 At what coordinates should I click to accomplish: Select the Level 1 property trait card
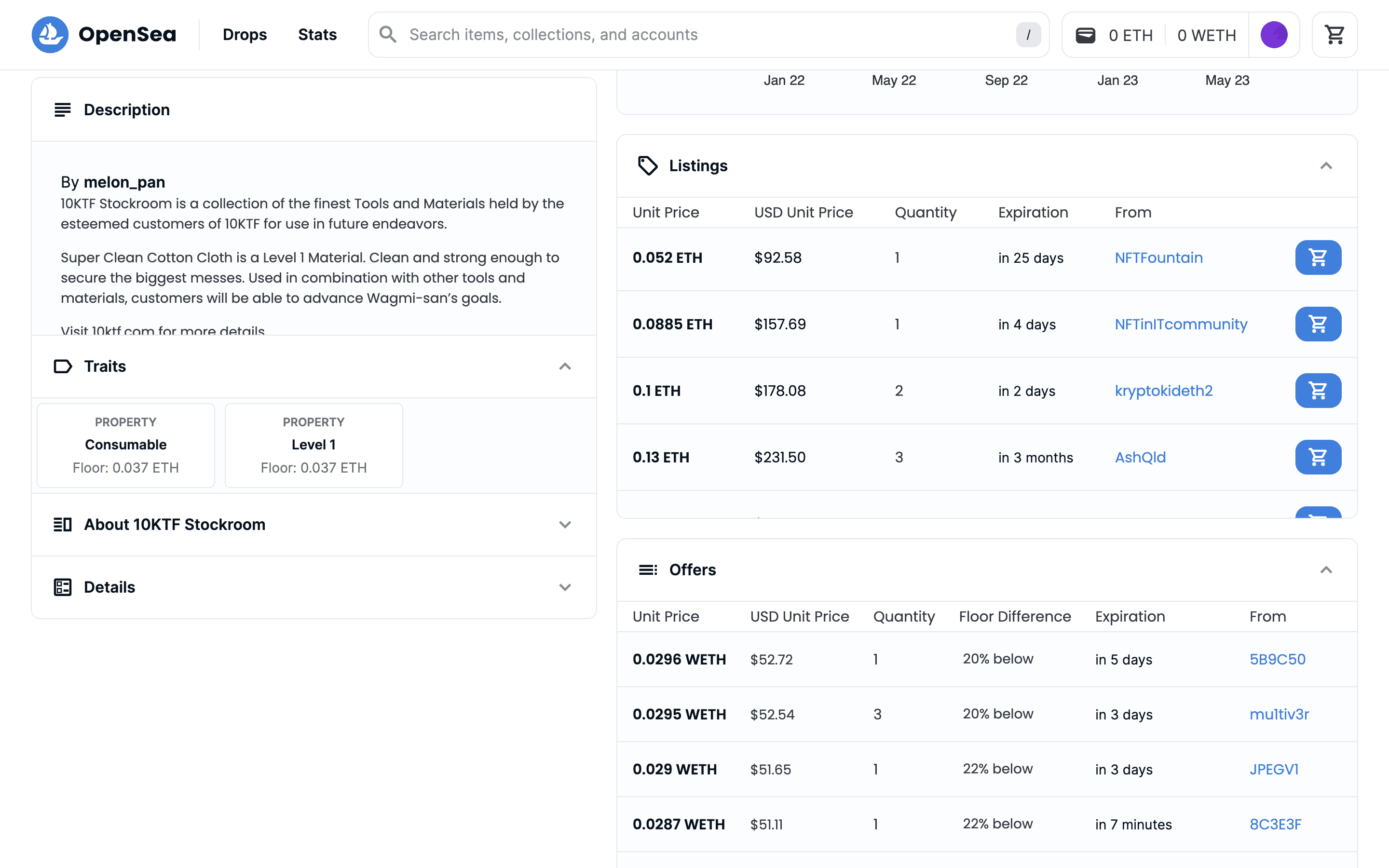[x=313, y=445]
